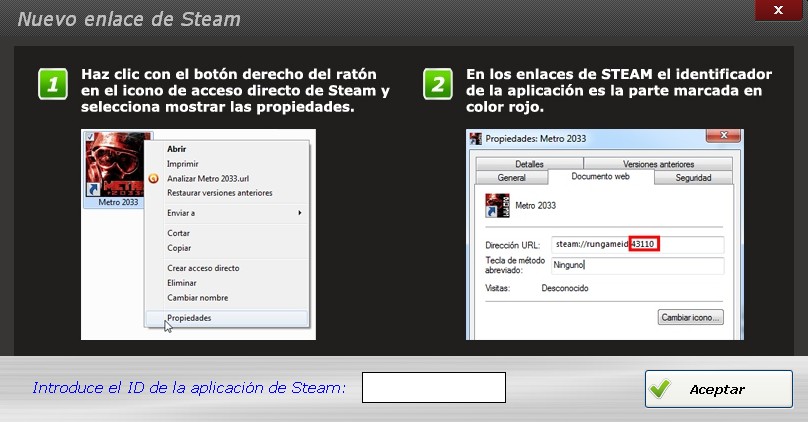Click 'Analizar Metro 2033.url' entry
808x422 pixels.
tap(208, 178)
